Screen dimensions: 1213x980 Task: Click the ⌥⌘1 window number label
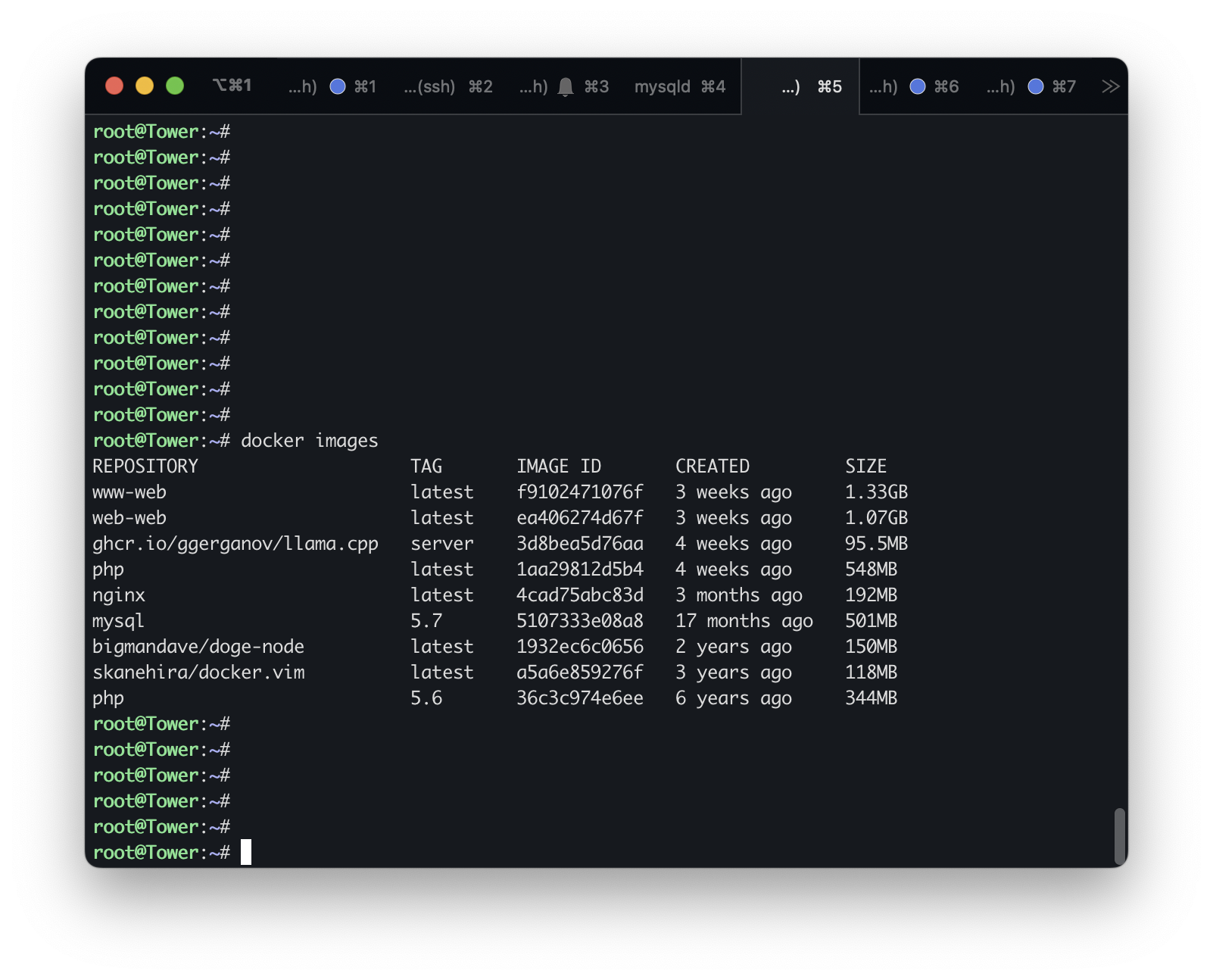(x=232, y=85)
